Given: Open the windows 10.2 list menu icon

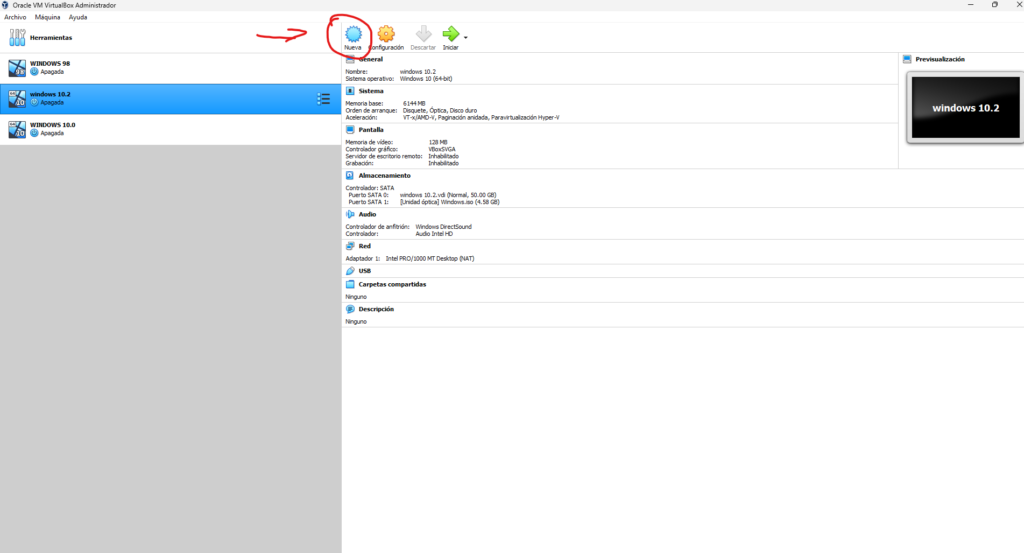Looking at the screenshot, I should (x=323, y=99).
